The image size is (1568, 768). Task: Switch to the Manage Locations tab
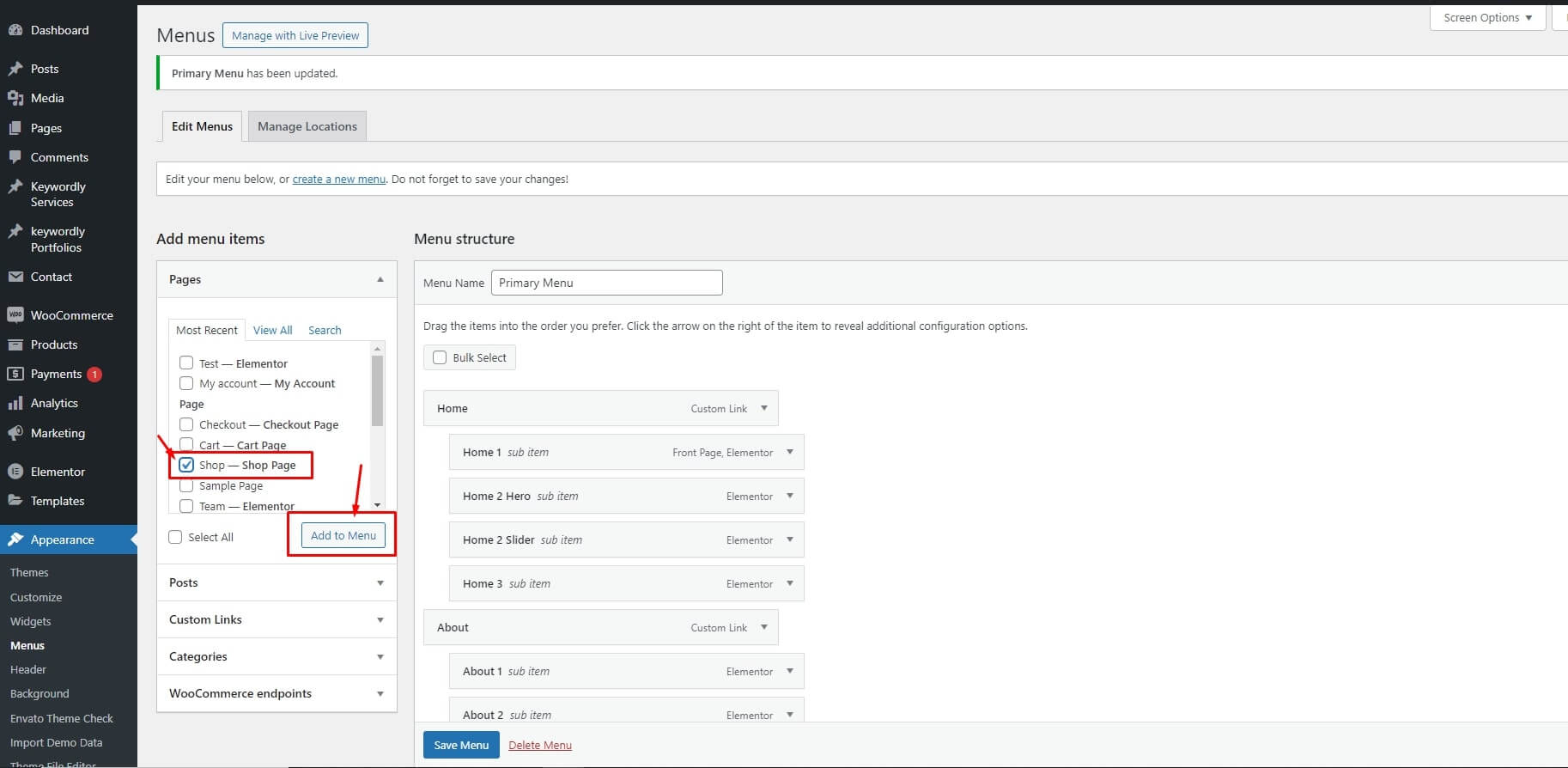pyautogui.click(x=307, y=126)
